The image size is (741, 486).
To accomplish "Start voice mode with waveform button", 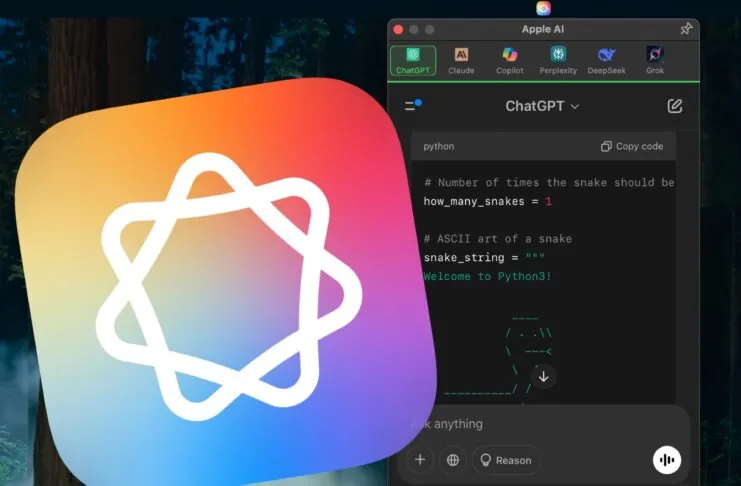I will click(x=667, y=460).
